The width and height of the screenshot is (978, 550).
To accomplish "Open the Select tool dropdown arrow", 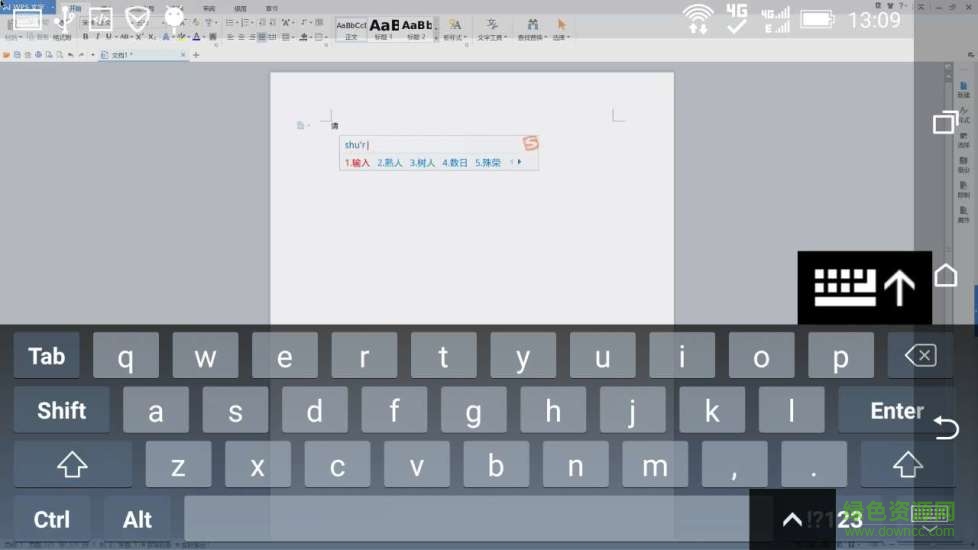I will [x=569, y=37].
